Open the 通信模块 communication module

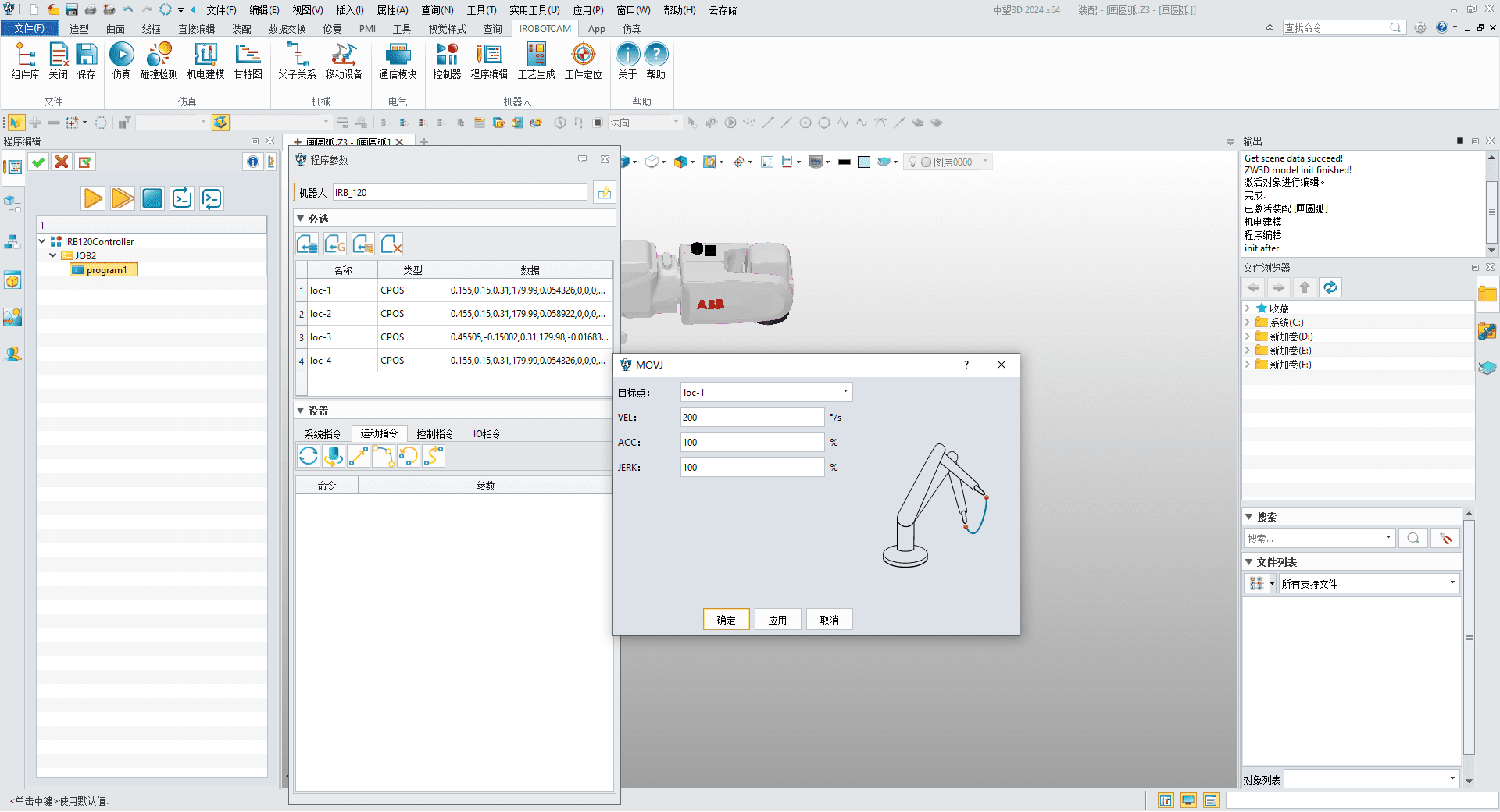coord(398,61)
